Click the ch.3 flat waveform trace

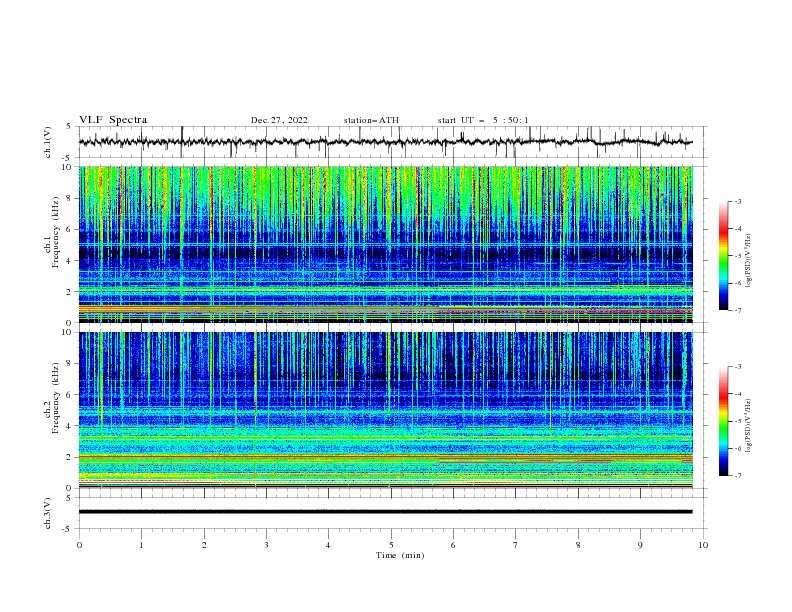tap(385, 512)
